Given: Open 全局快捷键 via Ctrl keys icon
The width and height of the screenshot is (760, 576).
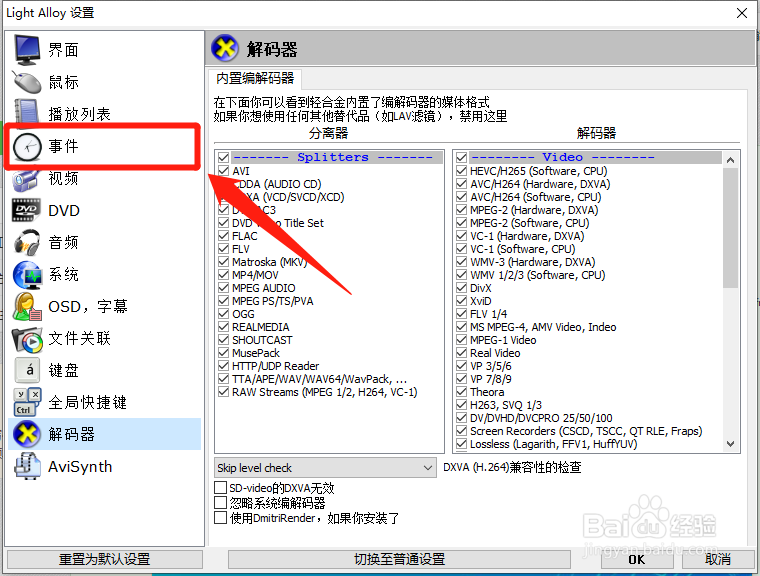Looking at the screenshot, I should click(27, 402).
